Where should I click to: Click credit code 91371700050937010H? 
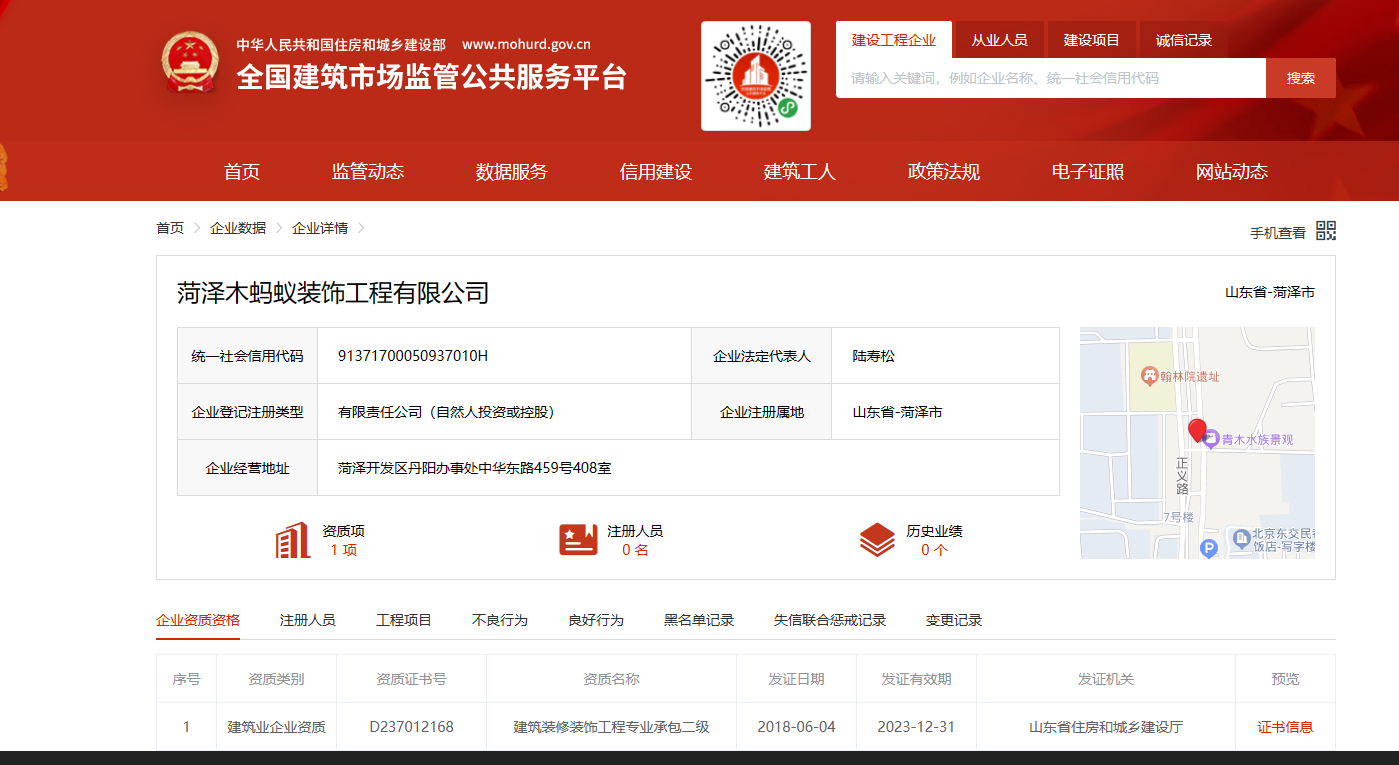click(x=413, y=356)
